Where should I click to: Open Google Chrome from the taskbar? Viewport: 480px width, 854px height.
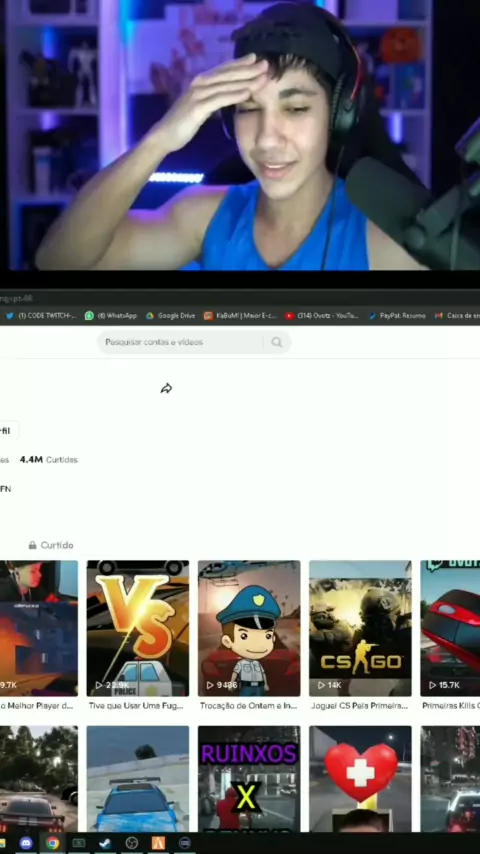[52, 843]
